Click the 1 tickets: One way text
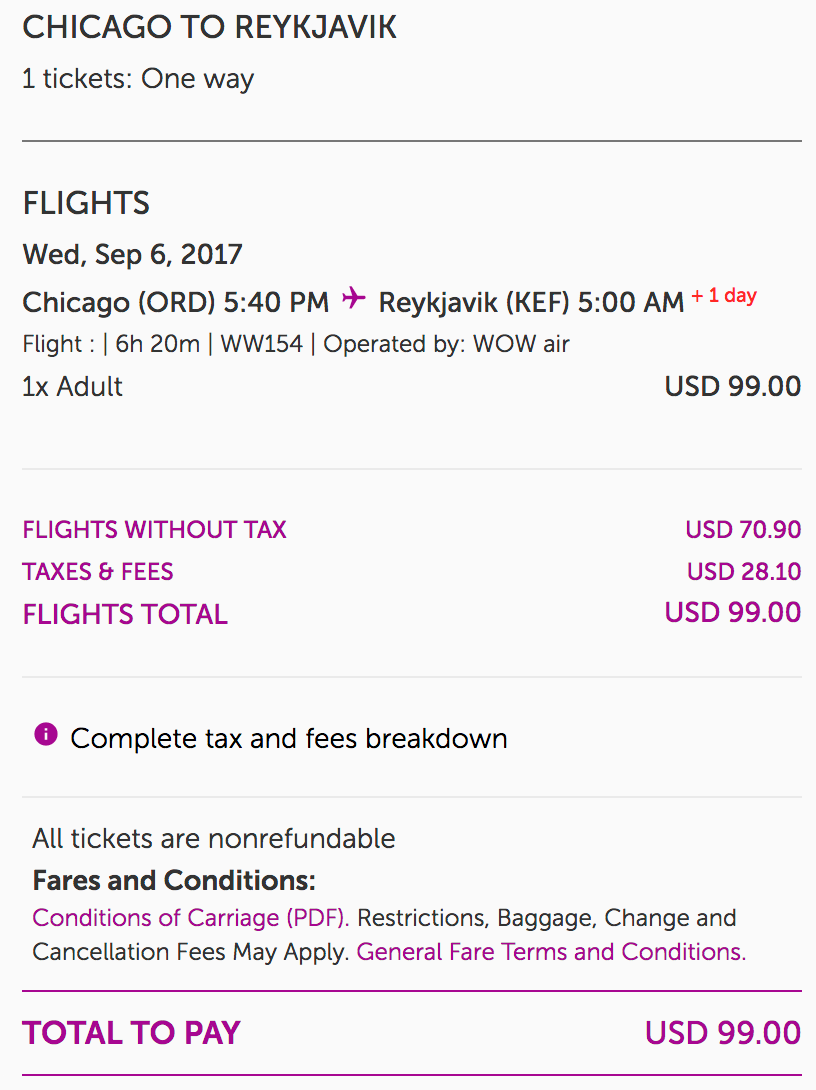Viewport: 816px width, 1090px height. [138, 79]
